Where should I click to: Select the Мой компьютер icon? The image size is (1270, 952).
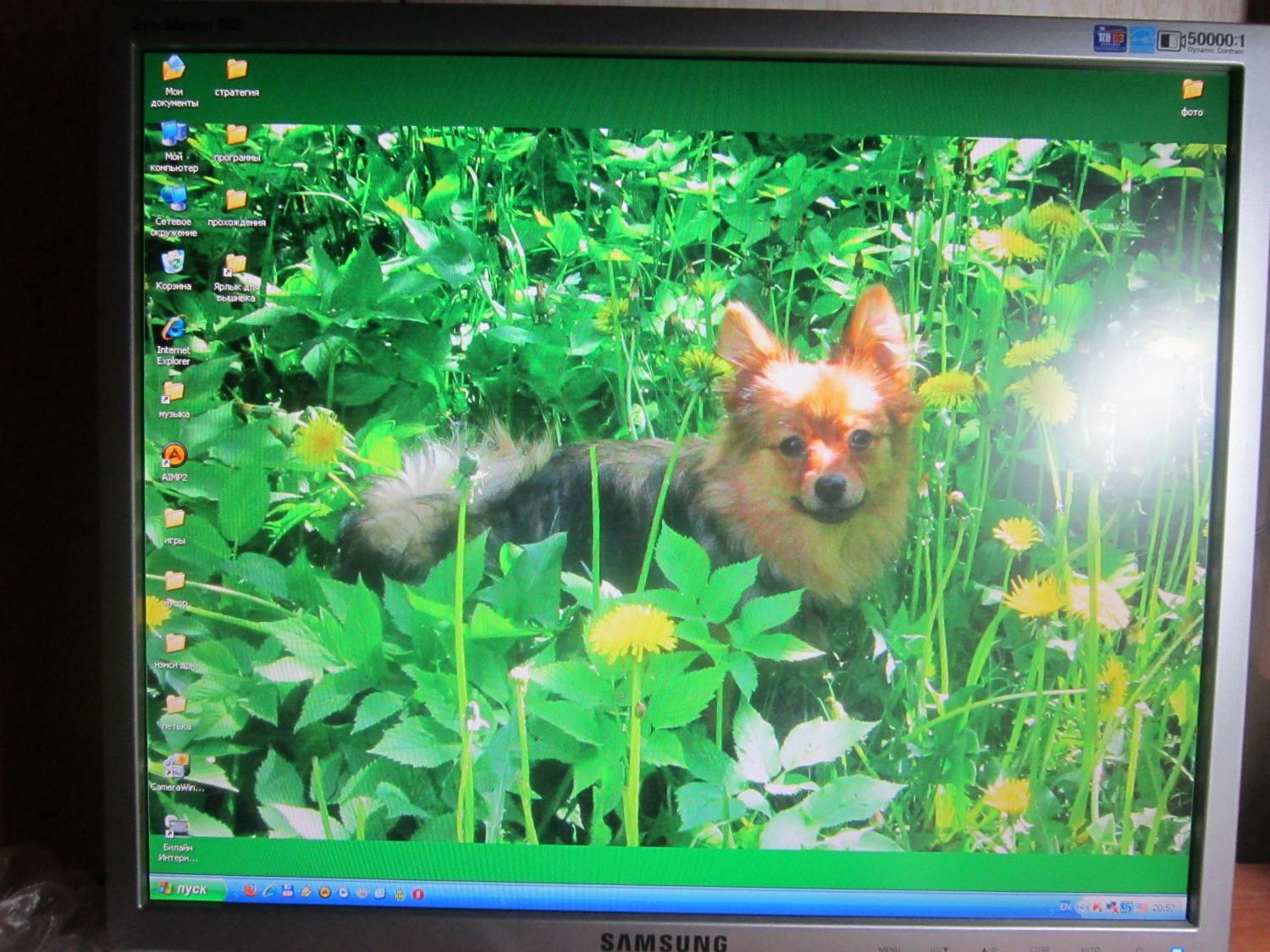click(174, 135)
